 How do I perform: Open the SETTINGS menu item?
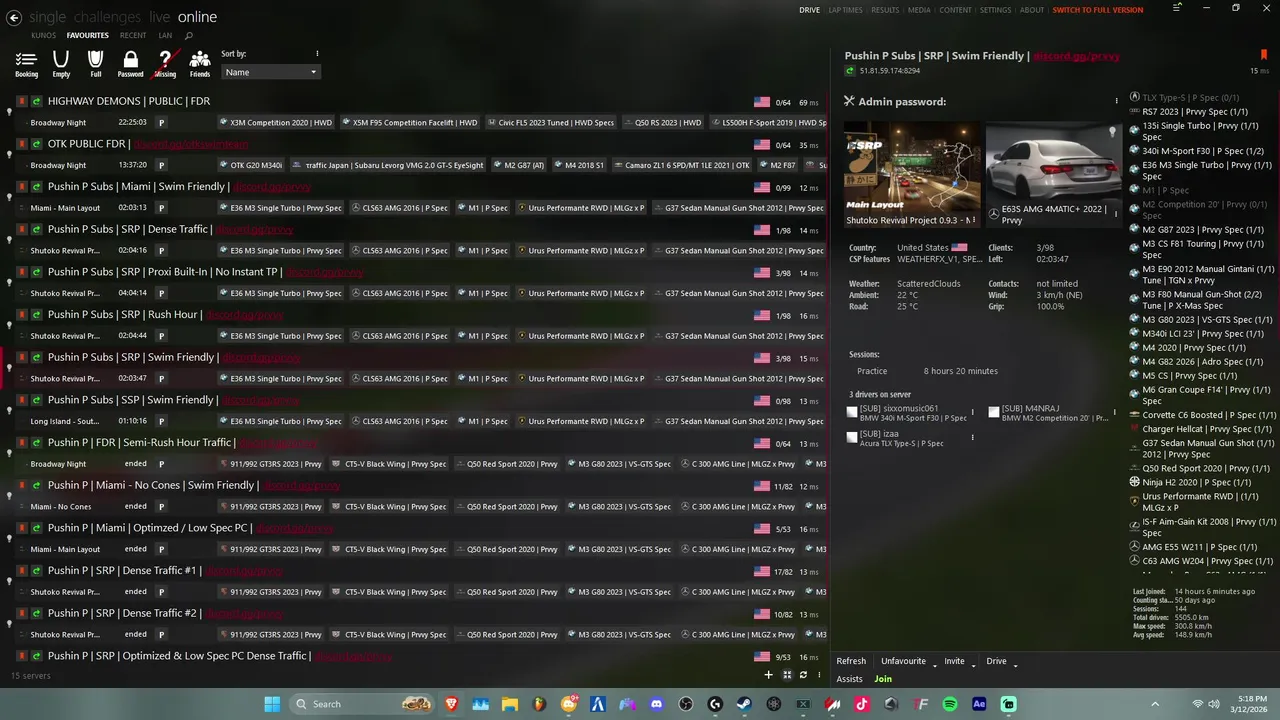tap(995, 10)
